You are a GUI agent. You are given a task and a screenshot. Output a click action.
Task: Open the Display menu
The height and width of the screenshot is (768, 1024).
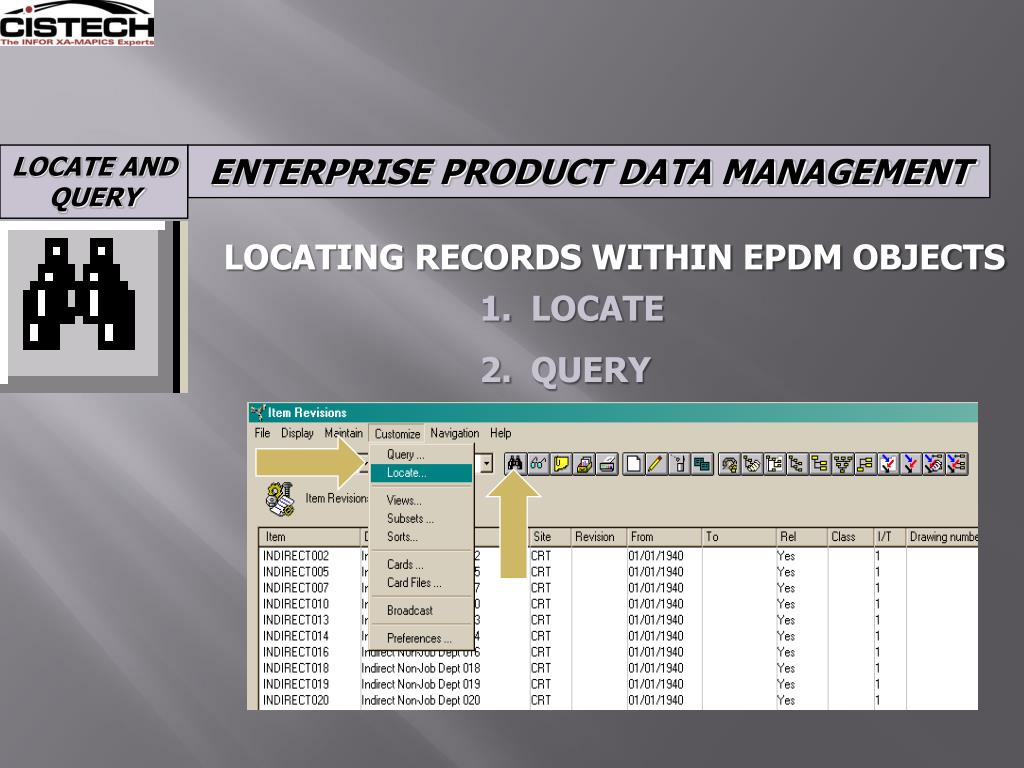point(297,433)
